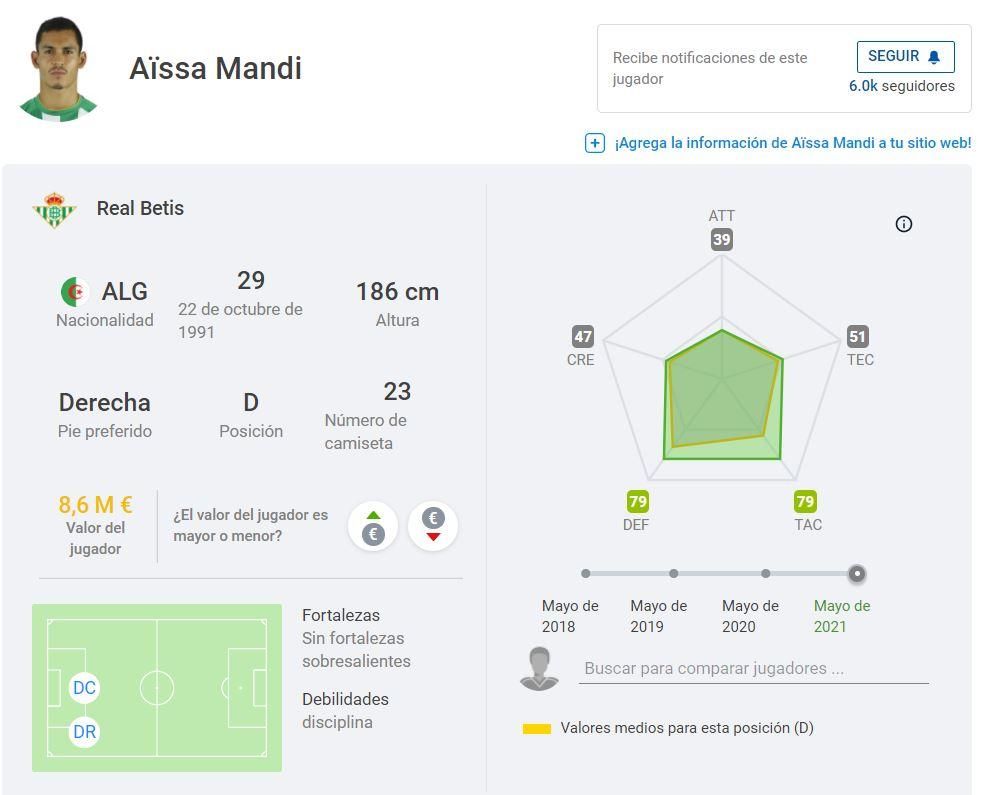Select the DC position on the pitch
982x795 pixels.
(85, 688)
